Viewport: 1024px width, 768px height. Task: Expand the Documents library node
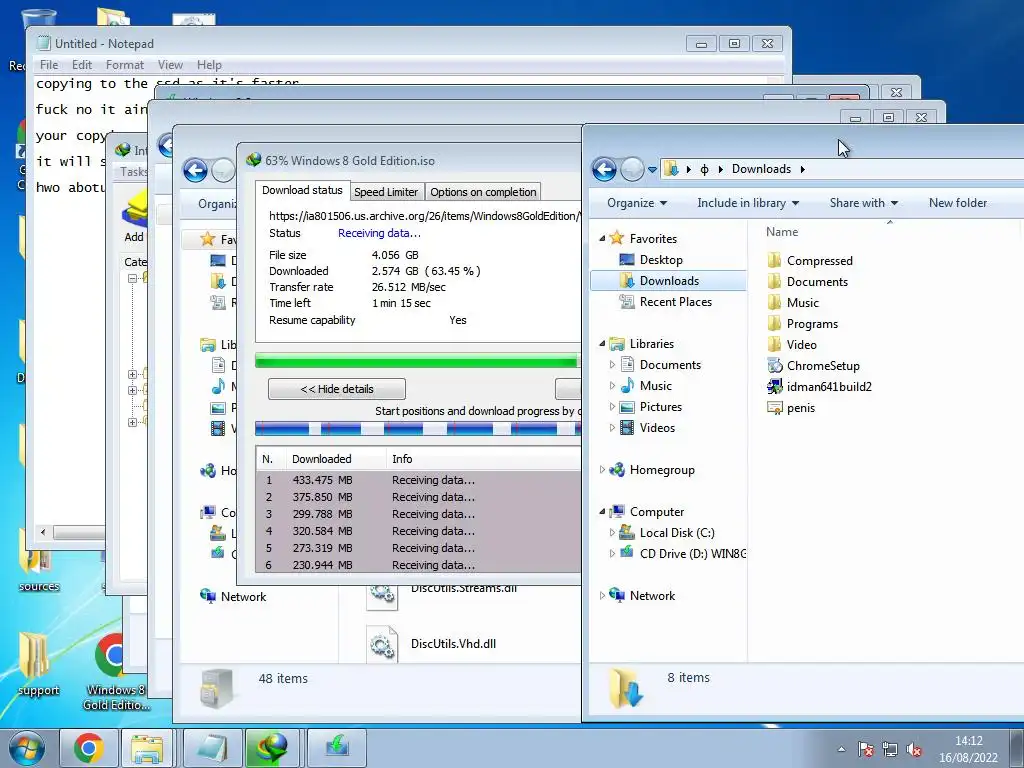[x=612, y=365]
